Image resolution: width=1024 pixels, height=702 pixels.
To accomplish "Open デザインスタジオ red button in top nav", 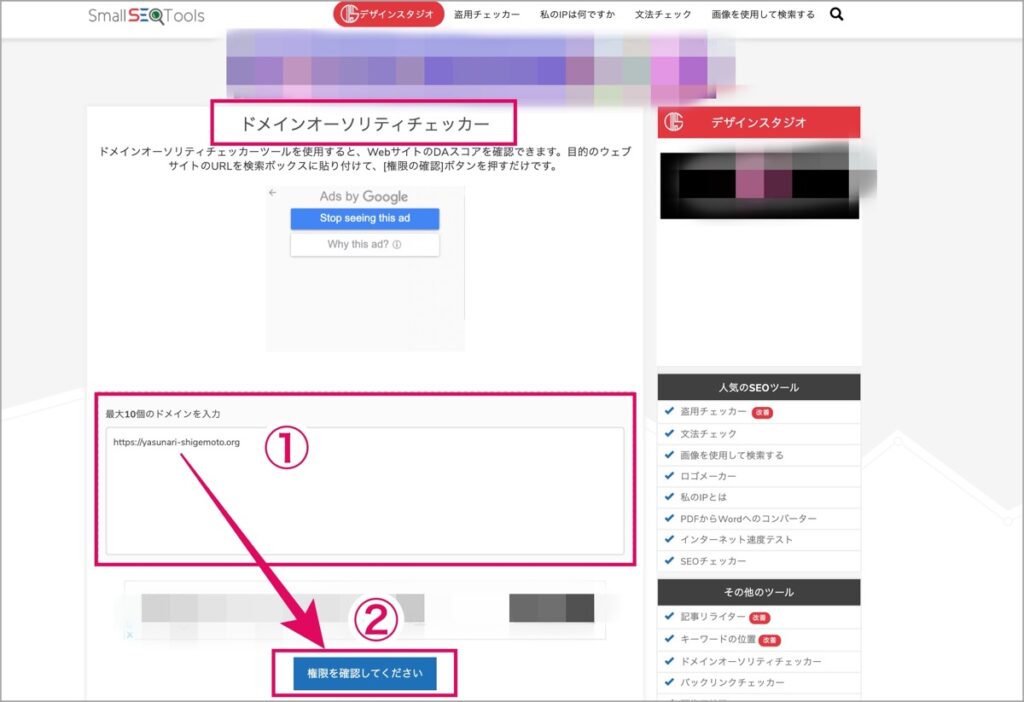I will point(389,14).
